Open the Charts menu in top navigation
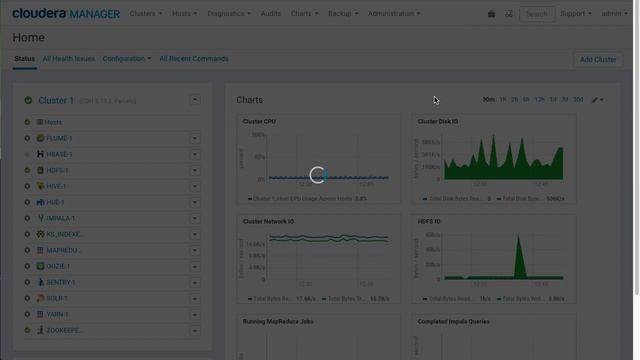The width and height of the screenshot is (640, 360). coord(304,13)
